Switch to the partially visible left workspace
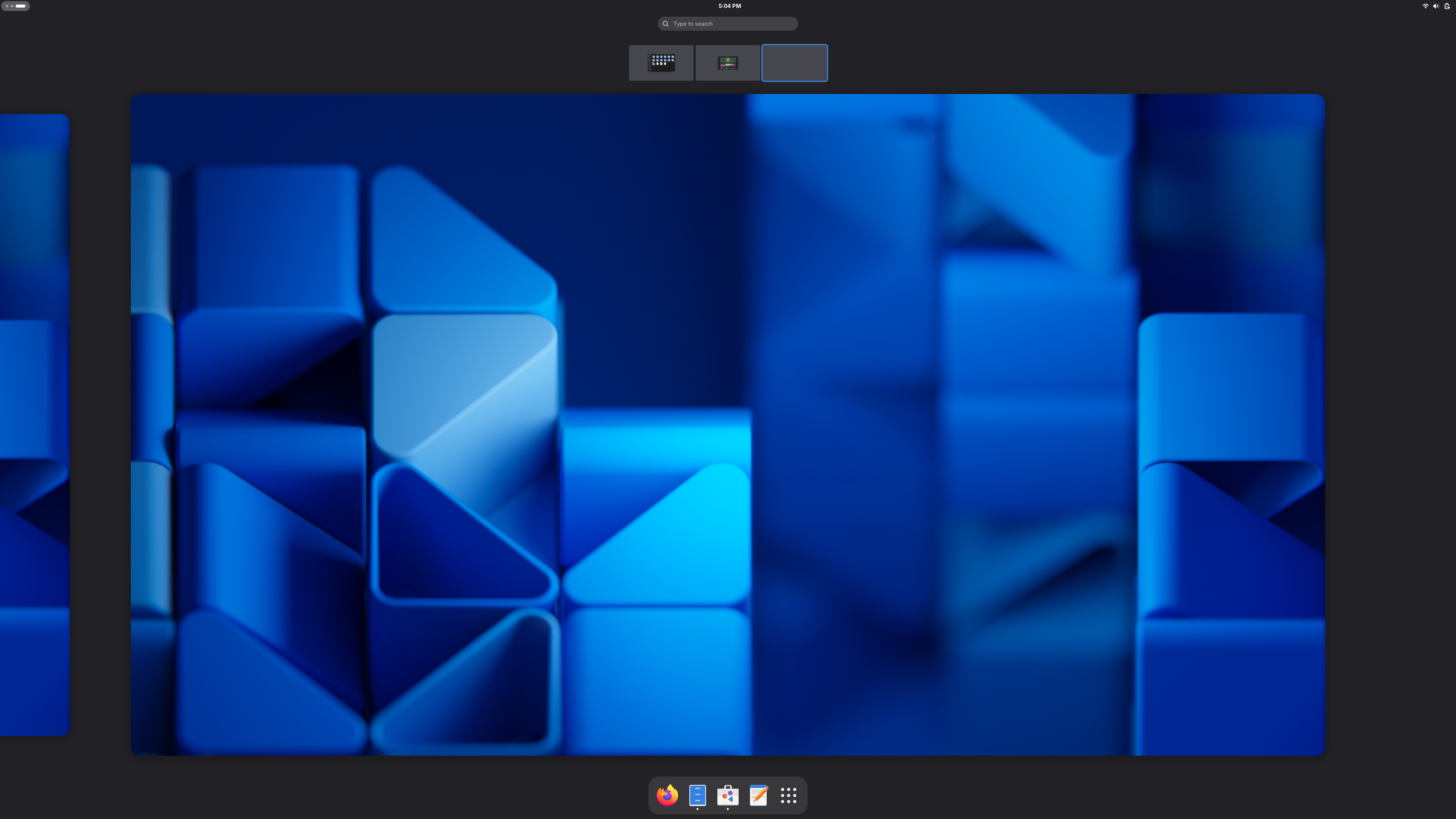The image size is (1456, 819). coord(34,425)
